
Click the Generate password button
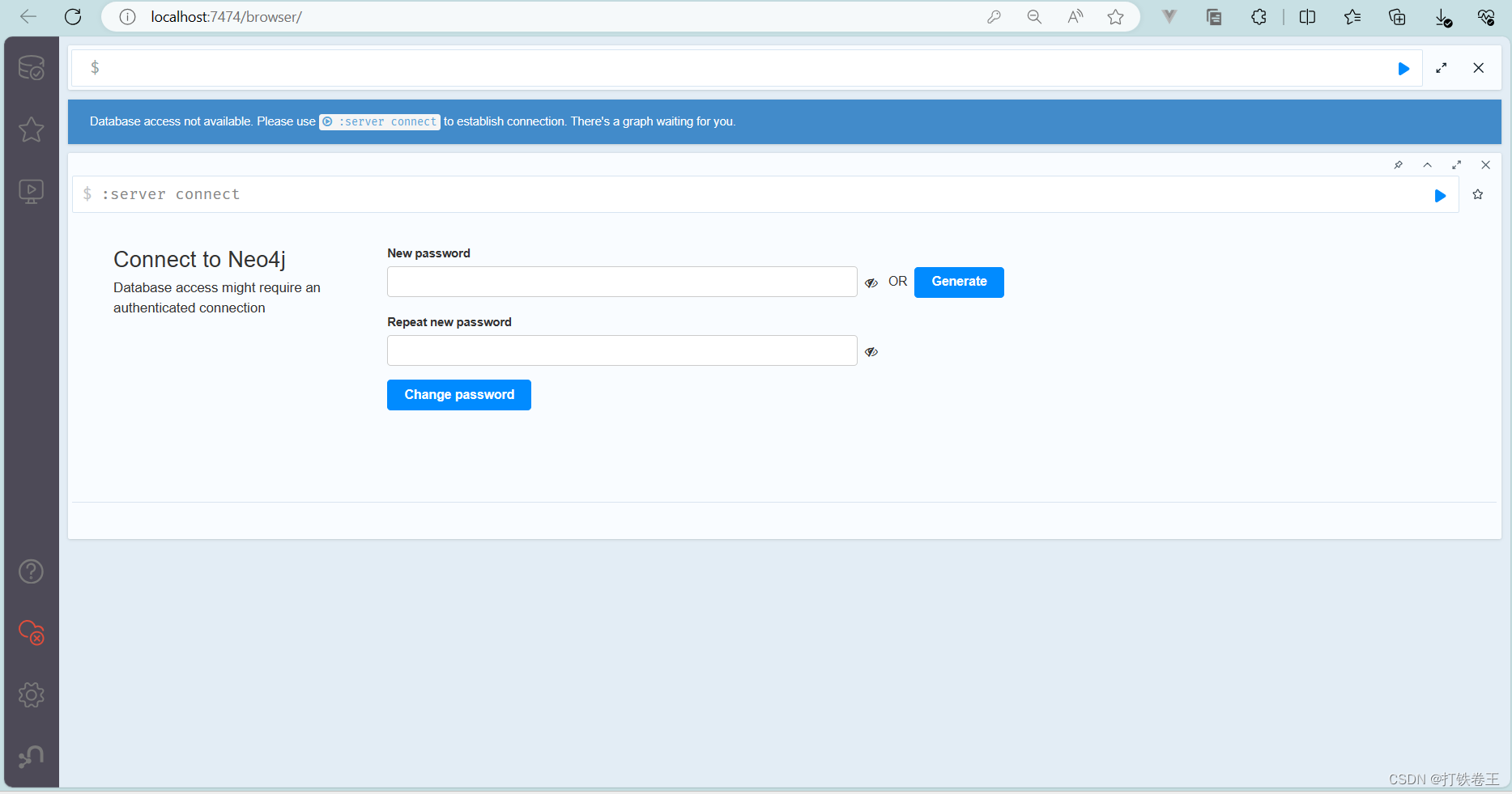(959, 282)
